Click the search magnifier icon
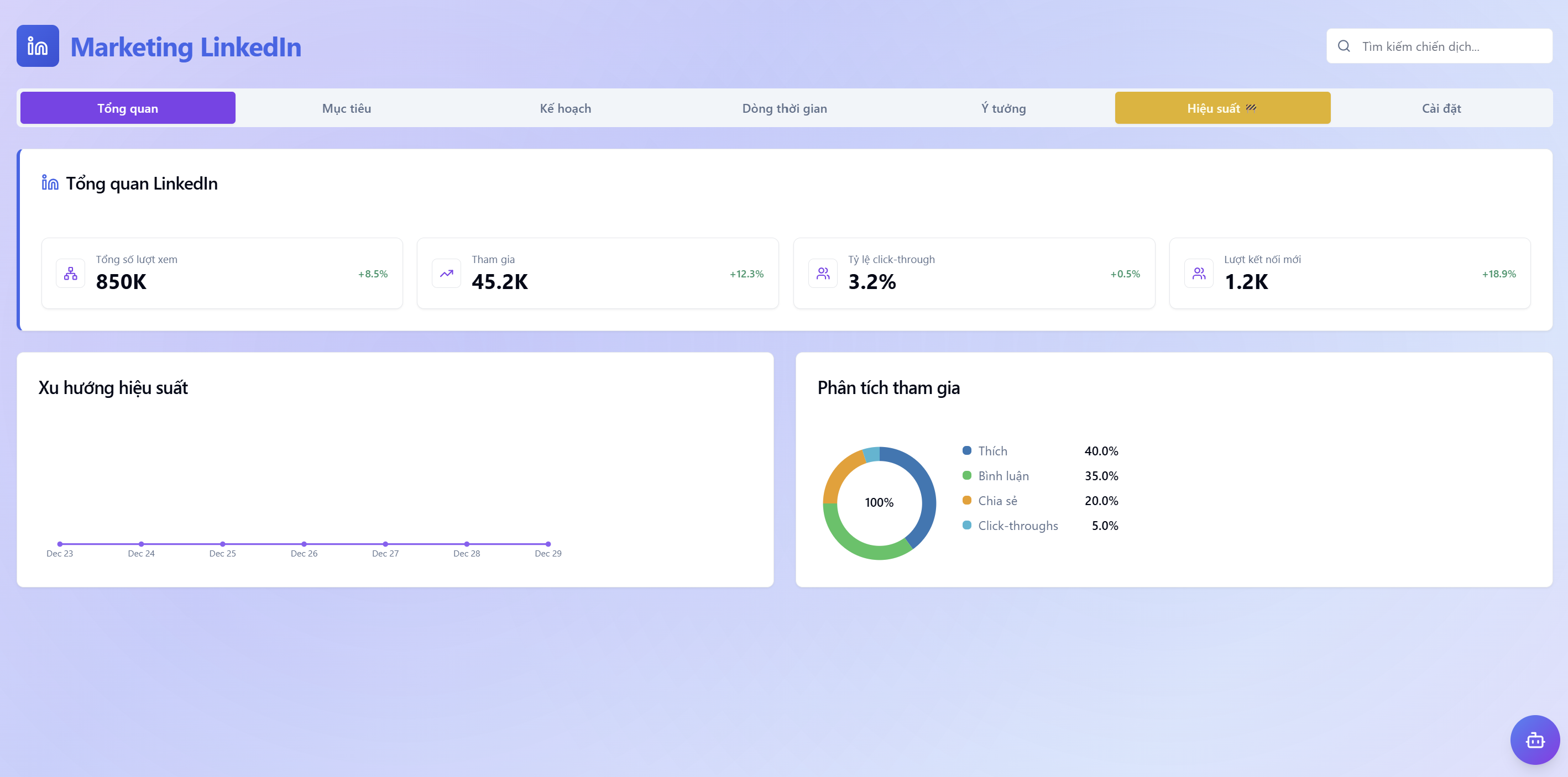This screenshot has width=1568, height=777. pos(1344,46)
